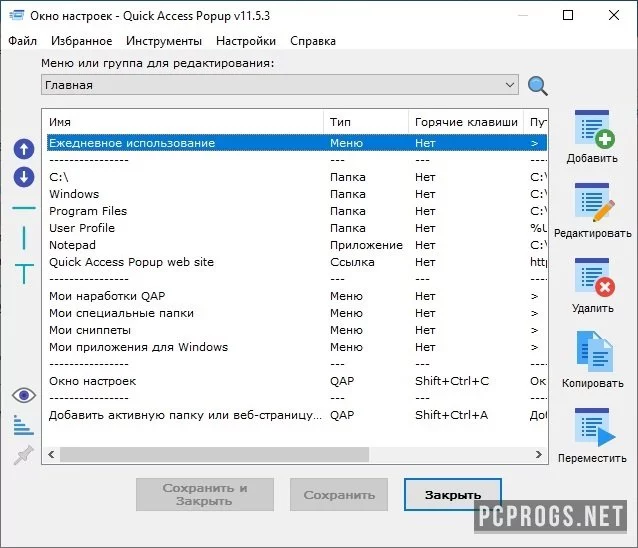
Task: Select the Program Files row
Action: (x=297, y=211)
